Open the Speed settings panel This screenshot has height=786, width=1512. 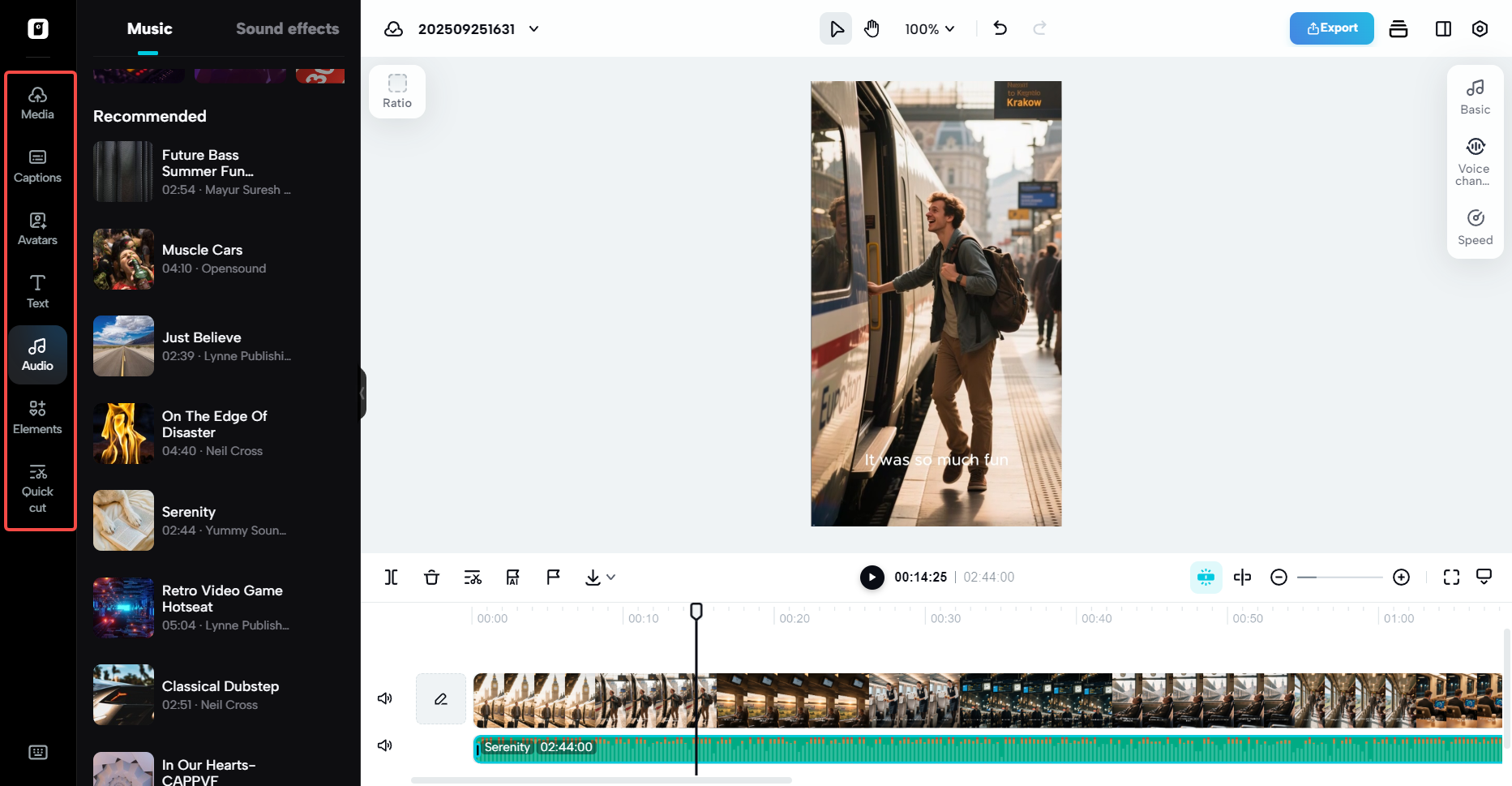click(x=1475, y=225)
